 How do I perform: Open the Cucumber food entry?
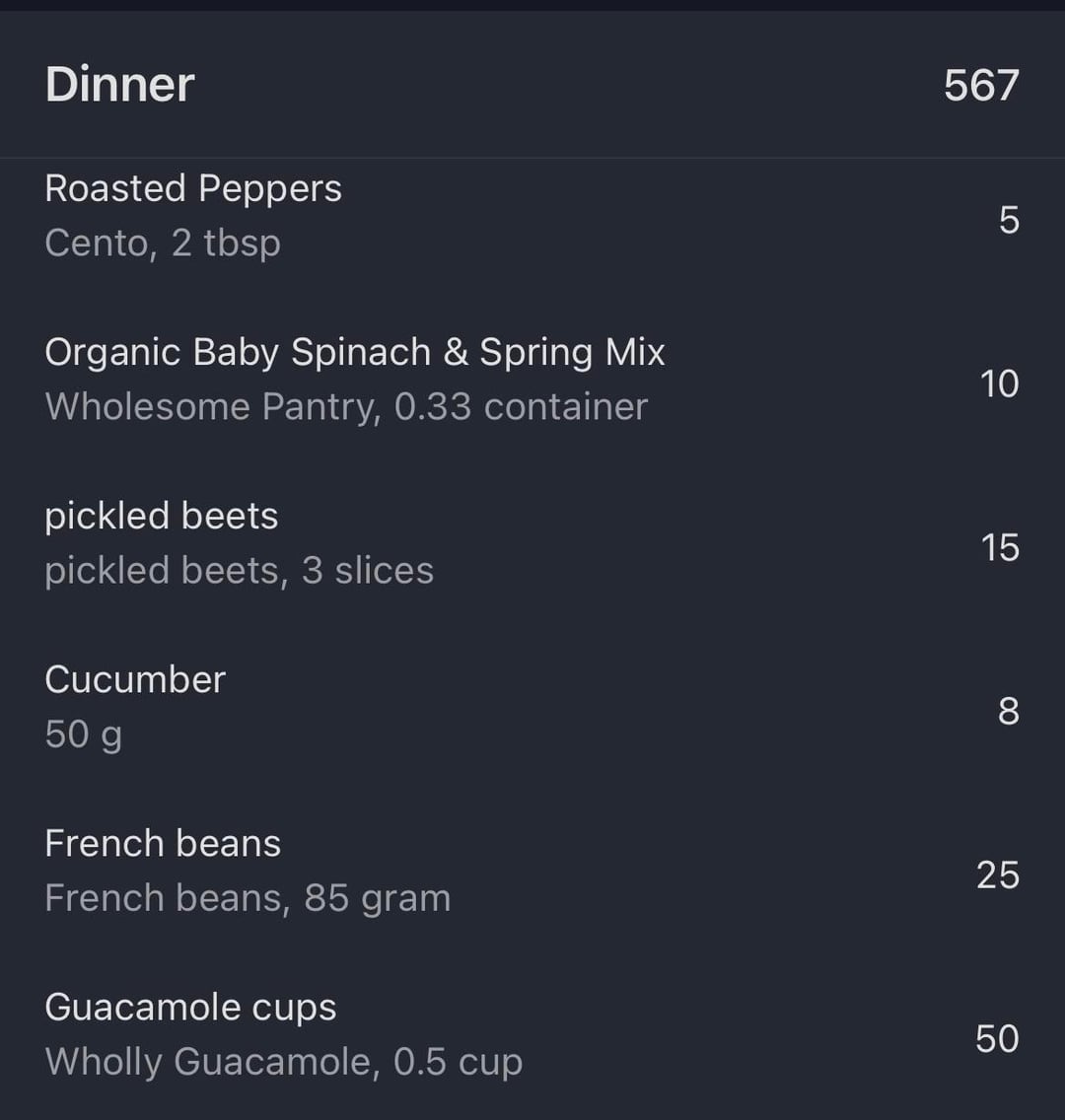point(135,679)
